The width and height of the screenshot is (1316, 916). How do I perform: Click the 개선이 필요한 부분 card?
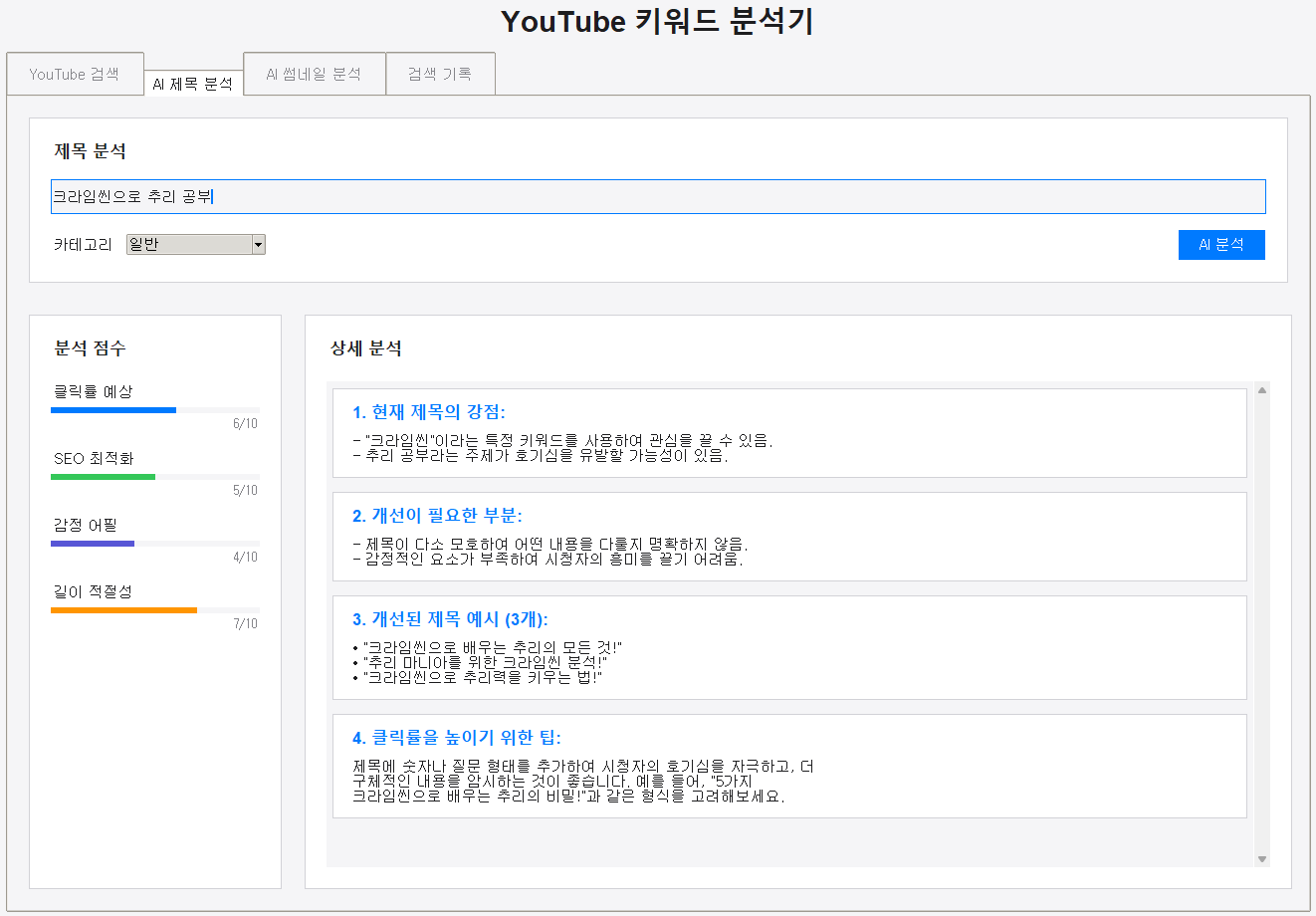[786, 537]
